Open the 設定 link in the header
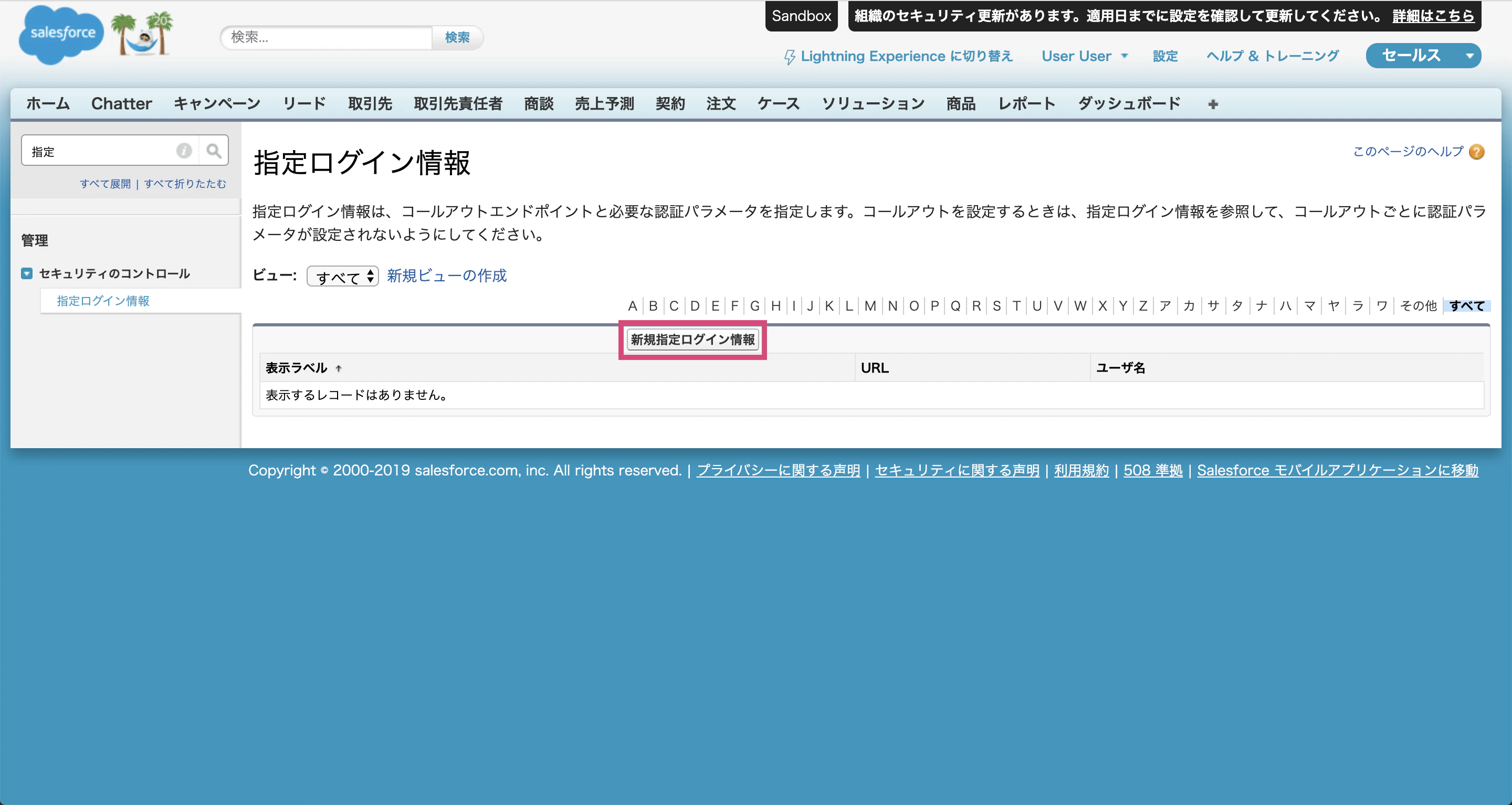This screenshot has height=805, width=1512. pos(1165,56)
